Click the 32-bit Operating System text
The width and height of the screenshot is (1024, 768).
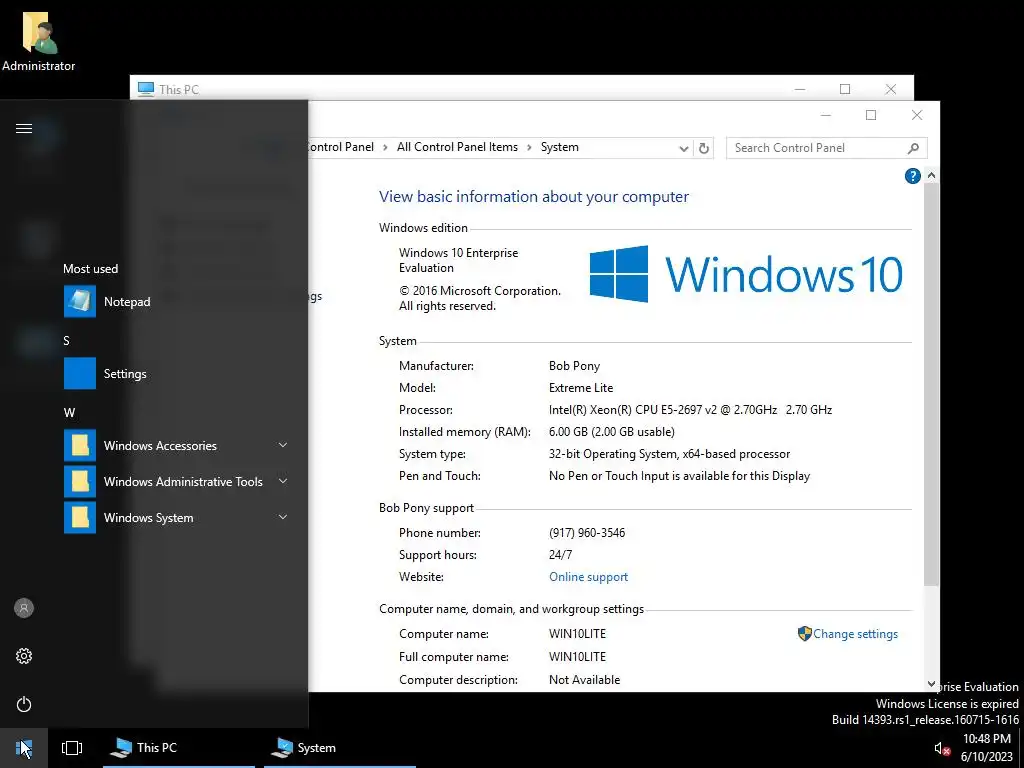(x=669, y=454)
